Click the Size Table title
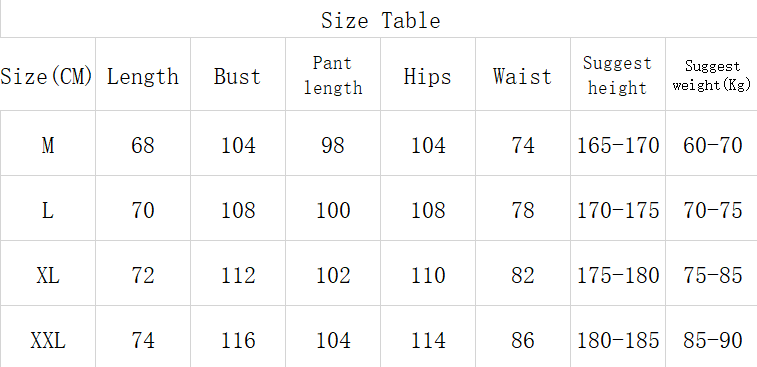The image size is (757, 367). (380, 21)
